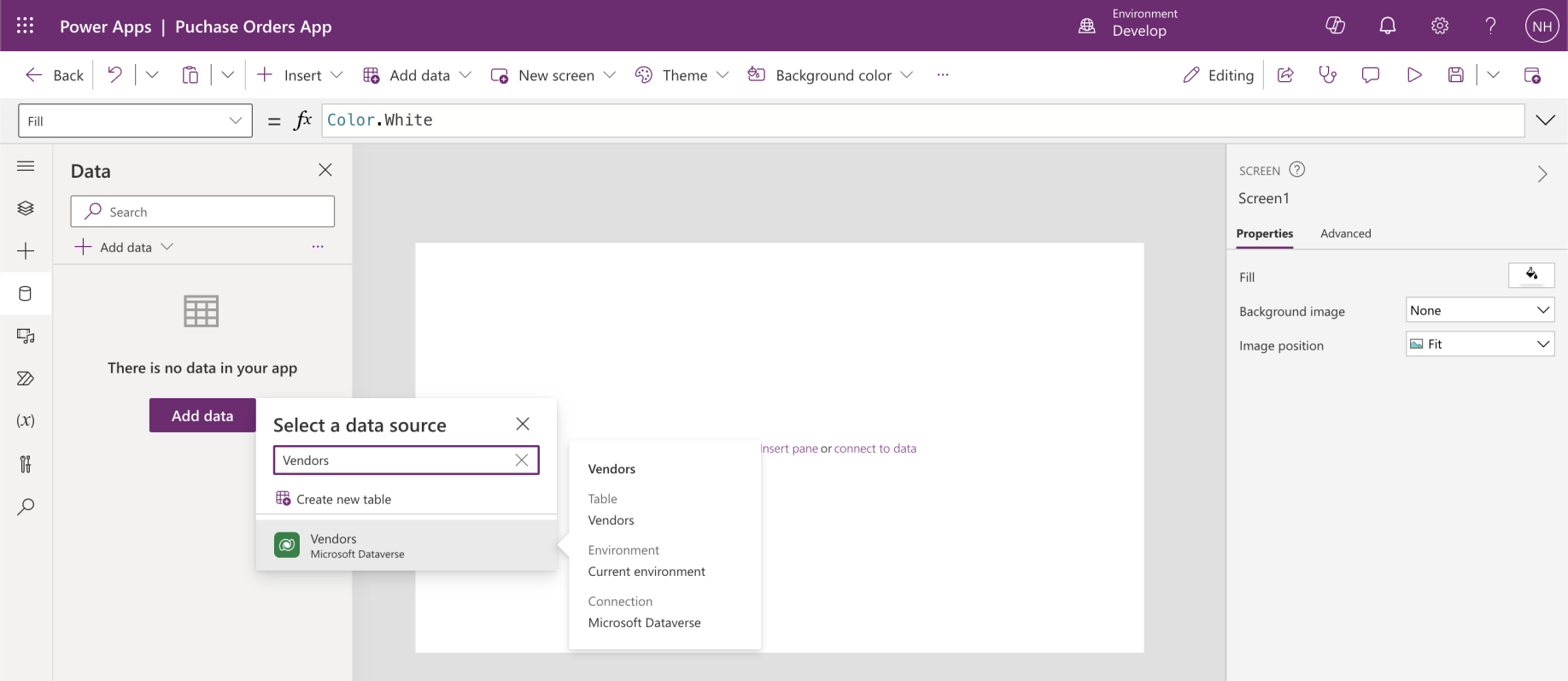Click the formula bar input

coord(922,120)
